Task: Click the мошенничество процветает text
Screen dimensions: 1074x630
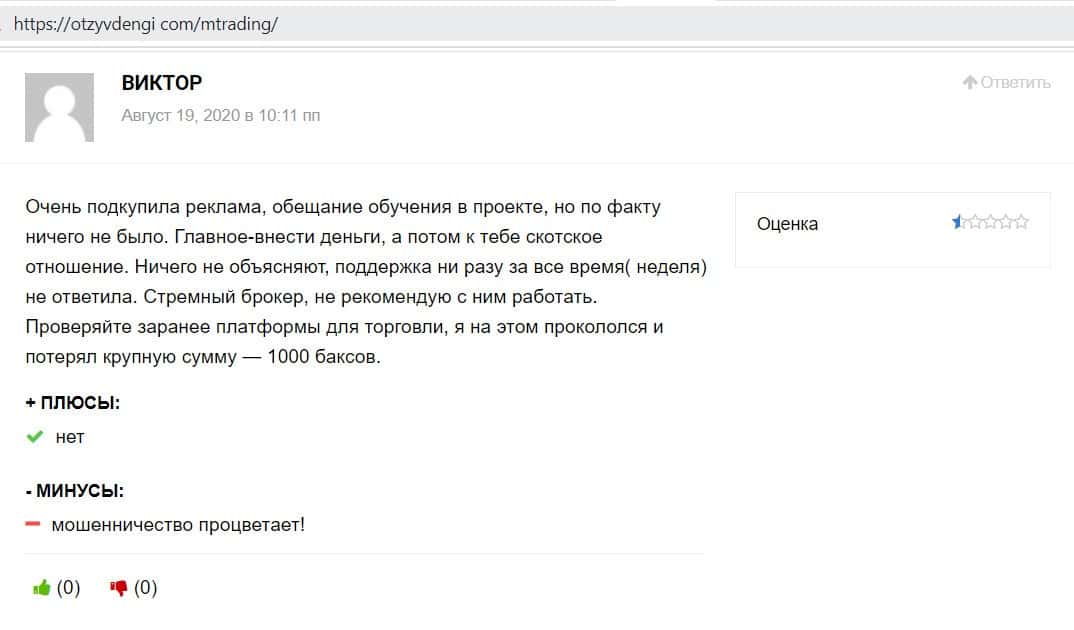Action: tap(178, 523)
